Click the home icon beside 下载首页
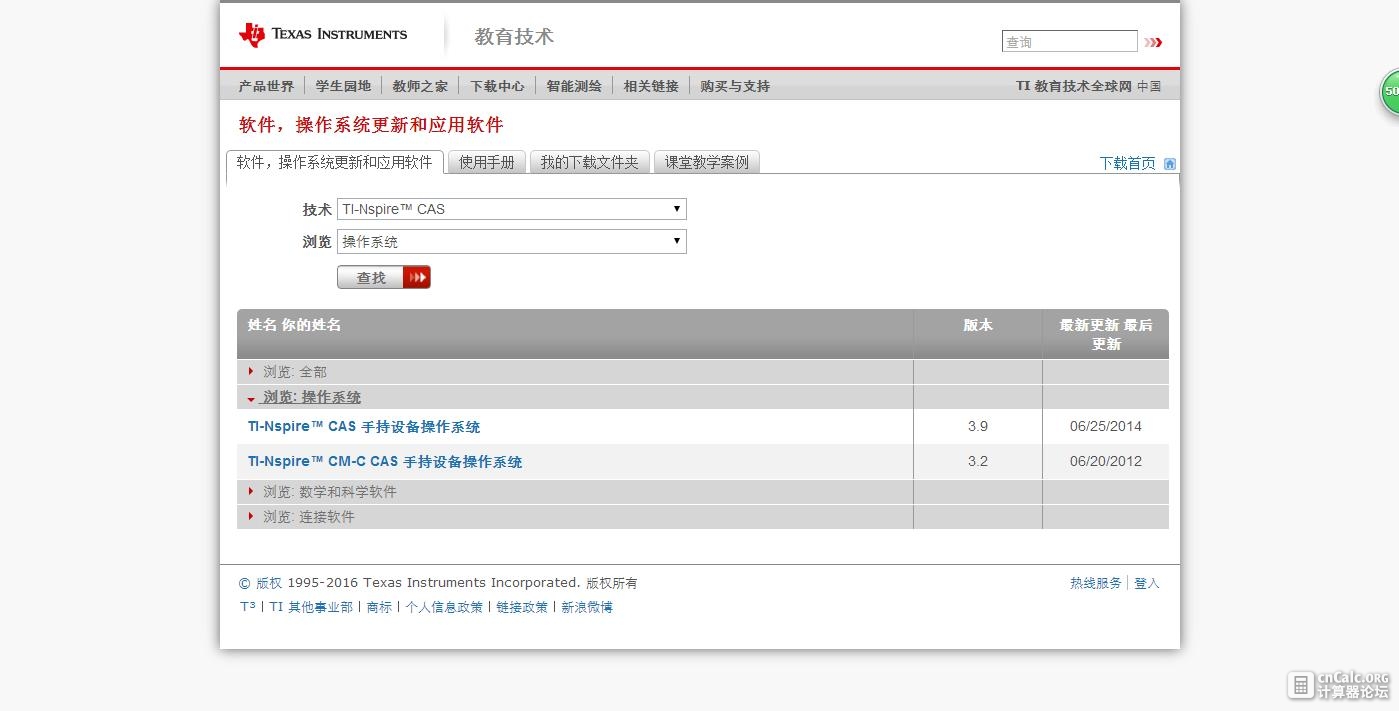 [1170, 164]
